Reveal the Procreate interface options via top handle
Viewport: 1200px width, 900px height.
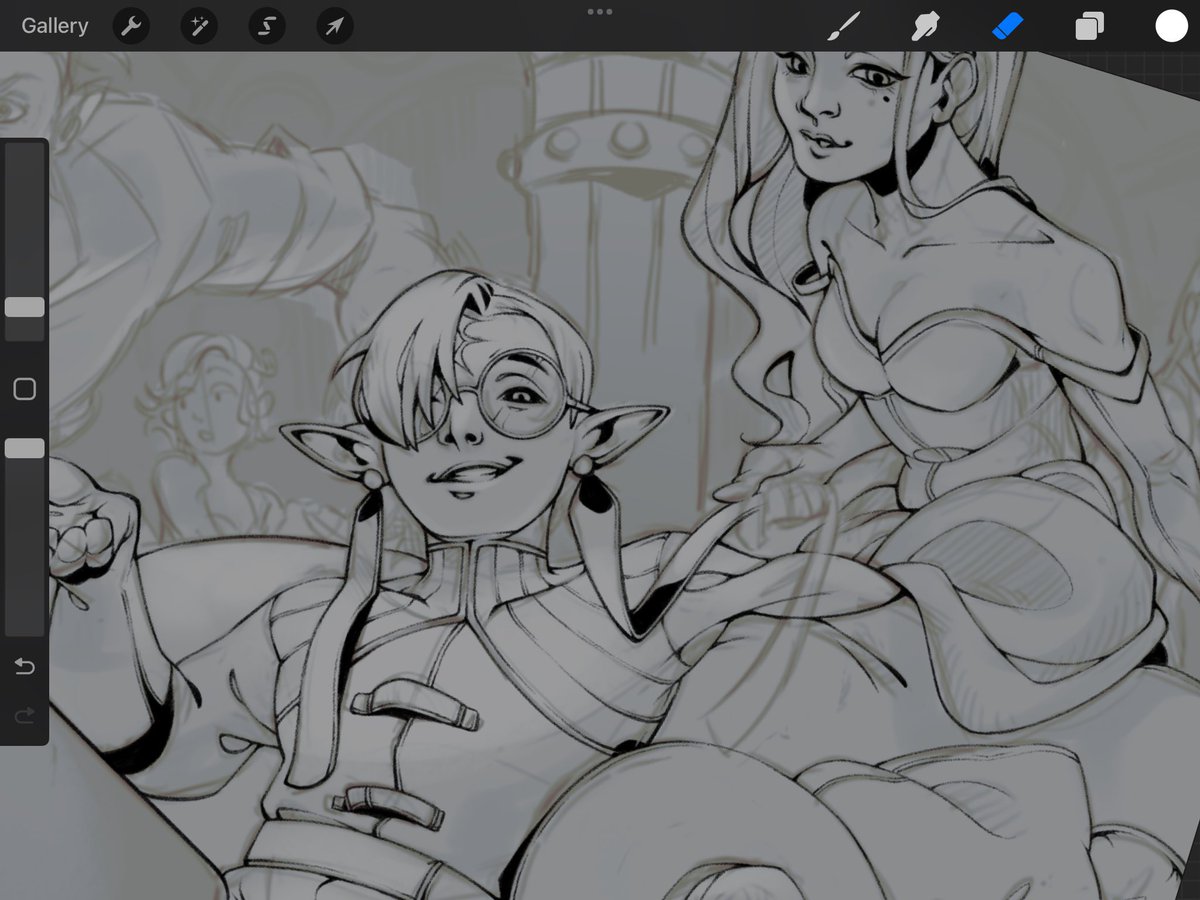click(x=599, y=12)
